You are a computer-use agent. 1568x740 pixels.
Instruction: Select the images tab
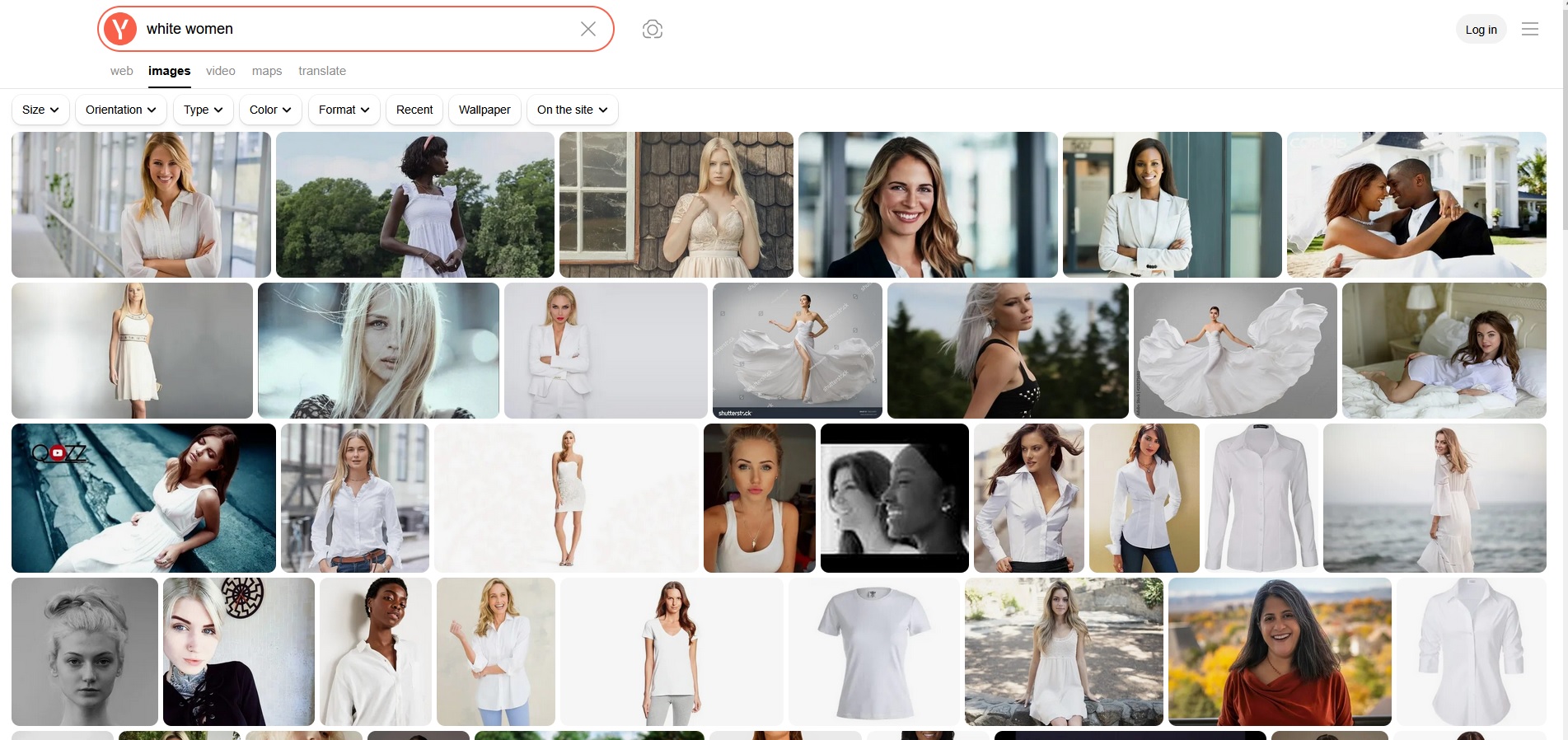click(x=170, y=71)
